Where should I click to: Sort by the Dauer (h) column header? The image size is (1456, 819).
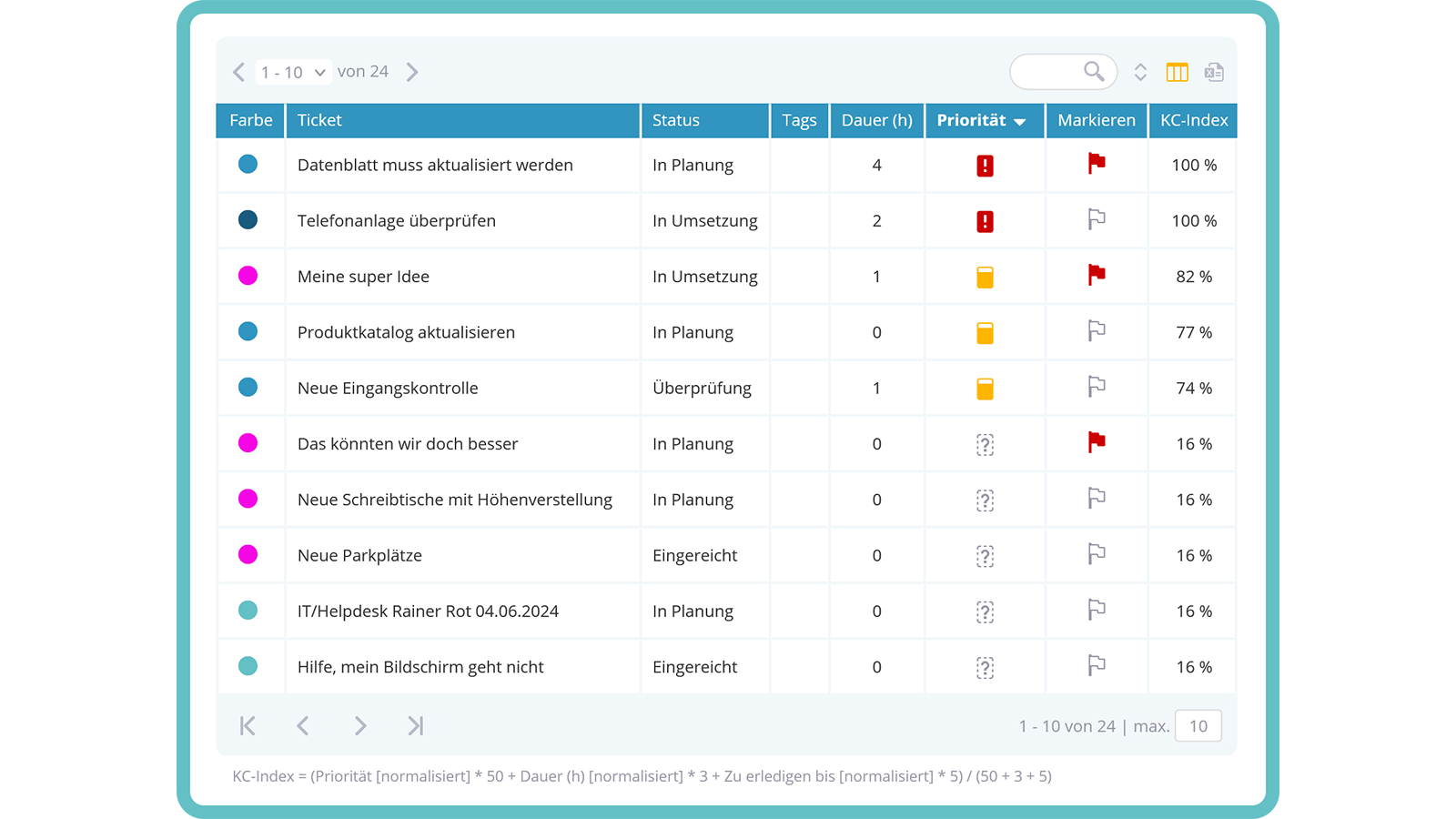876,120
